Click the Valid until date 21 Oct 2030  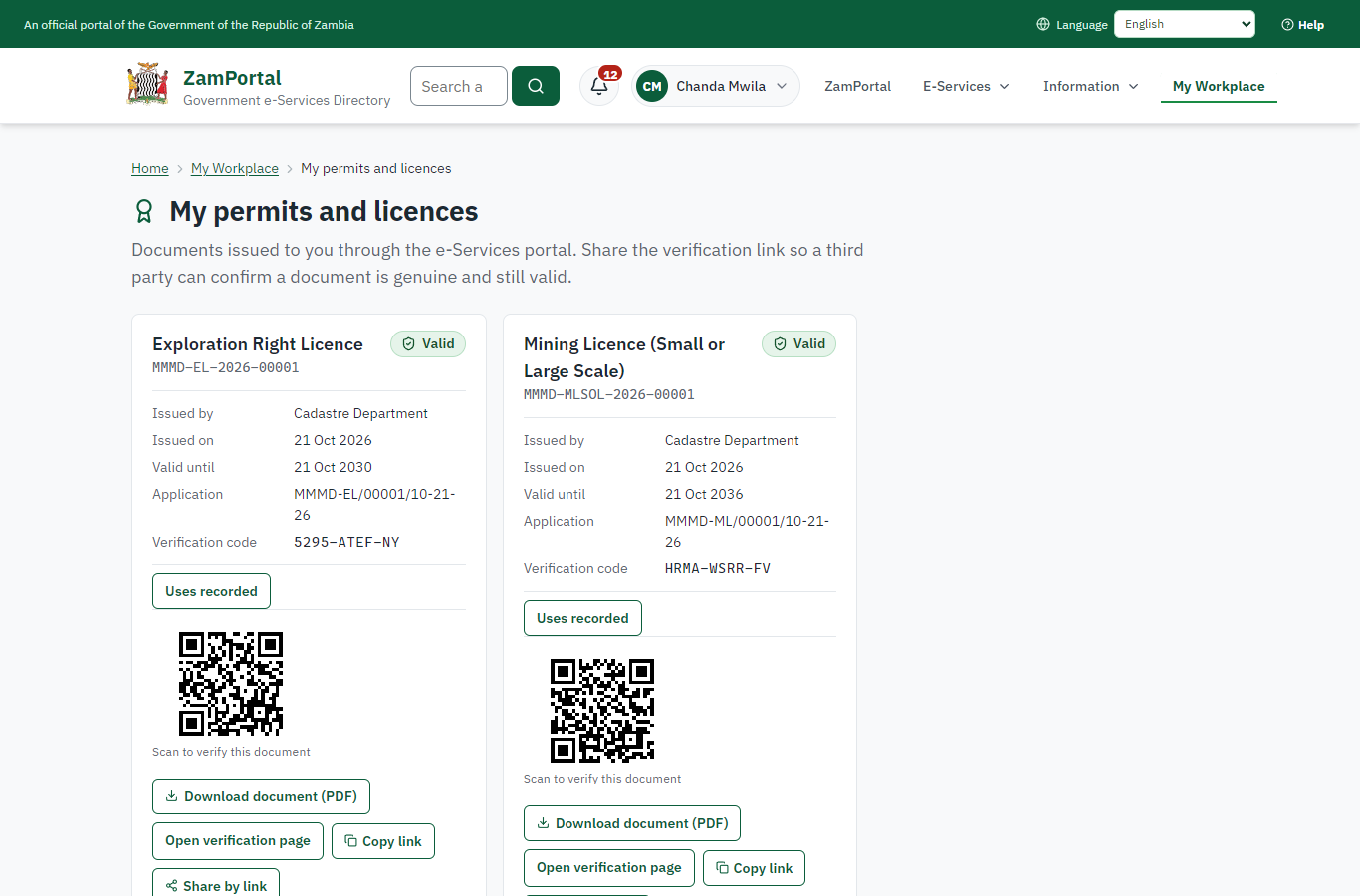tap(333, 467)
